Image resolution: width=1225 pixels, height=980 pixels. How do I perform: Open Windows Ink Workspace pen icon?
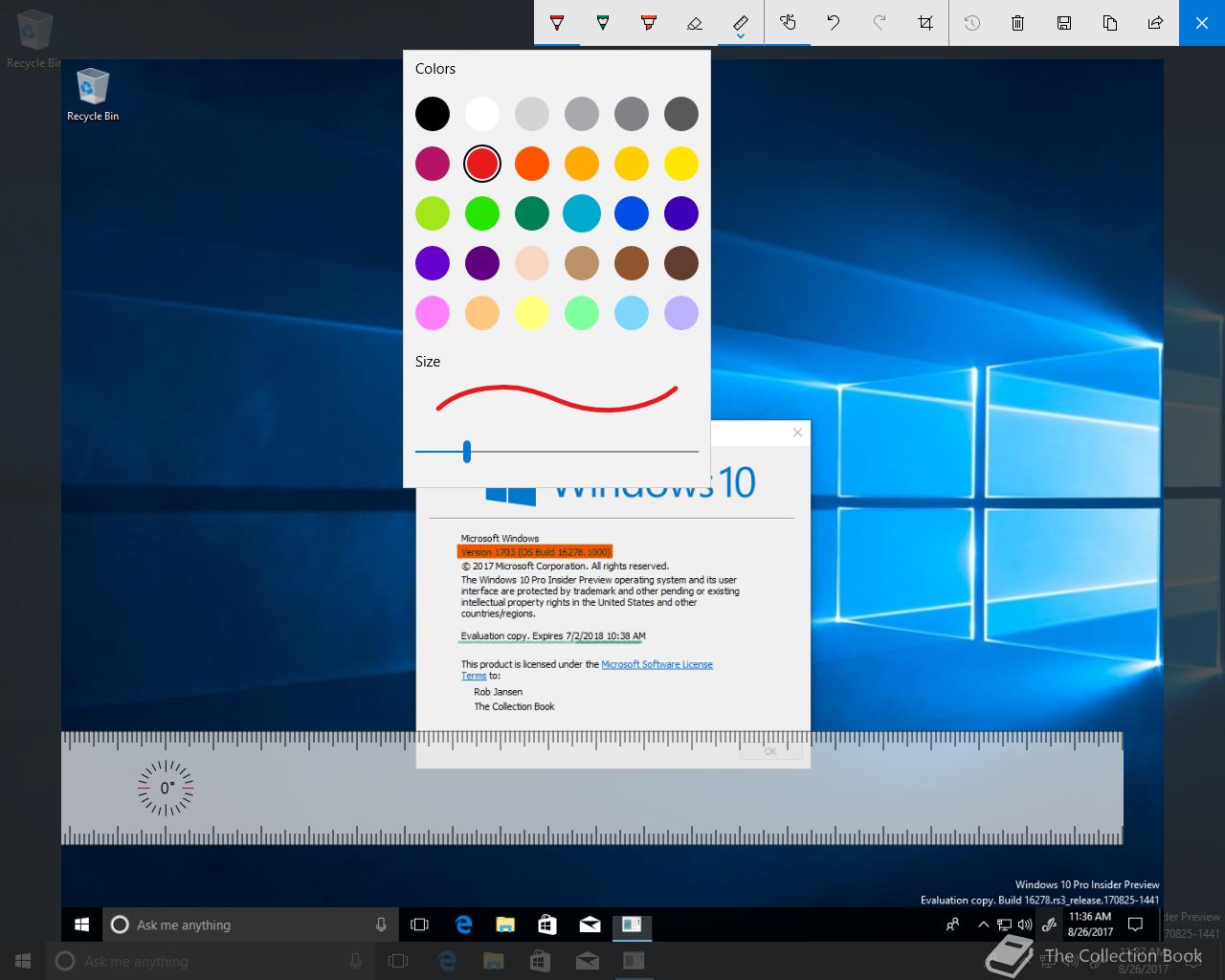point(1050,924)
